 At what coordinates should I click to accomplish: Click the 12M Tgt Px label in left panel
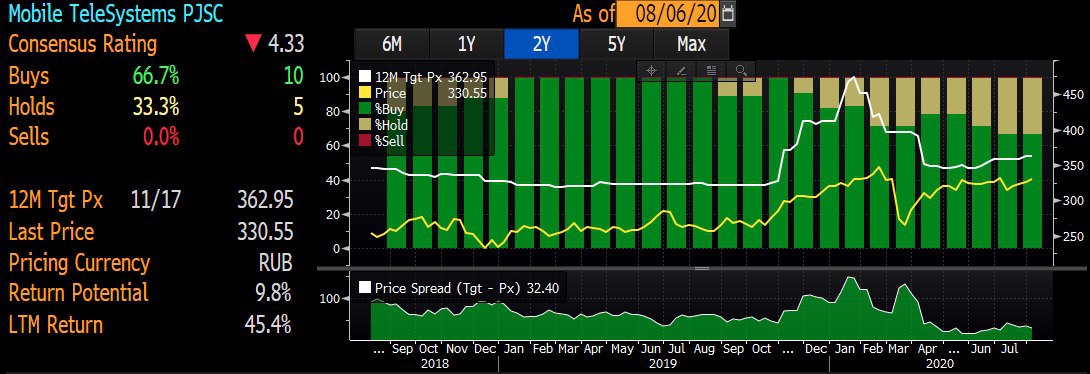(x=56, y=200)
